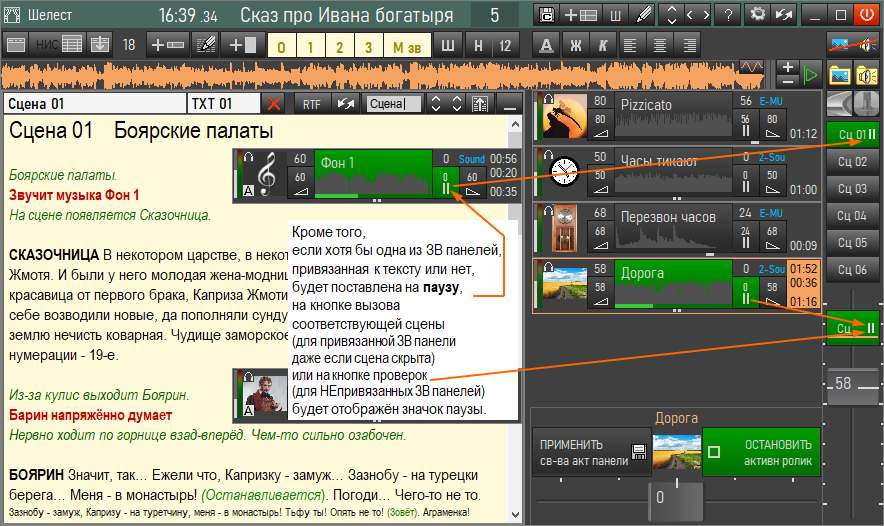Click the Дорога waveform progress bar
This screenshot has height=526, width=884.
673,306
